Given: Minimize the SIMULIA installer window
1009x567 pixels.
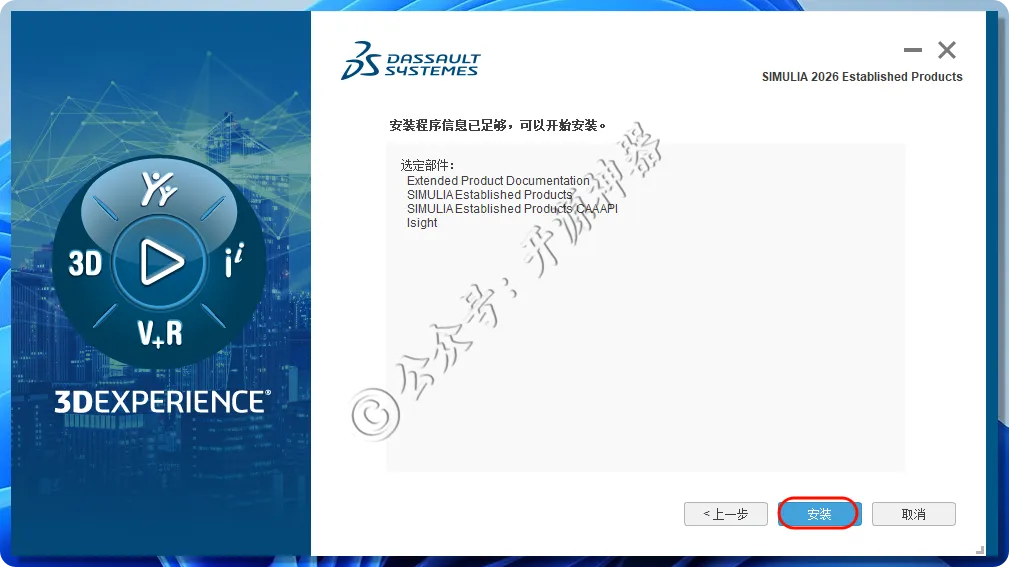Looking at the screenshot, I should coord(912,50).
